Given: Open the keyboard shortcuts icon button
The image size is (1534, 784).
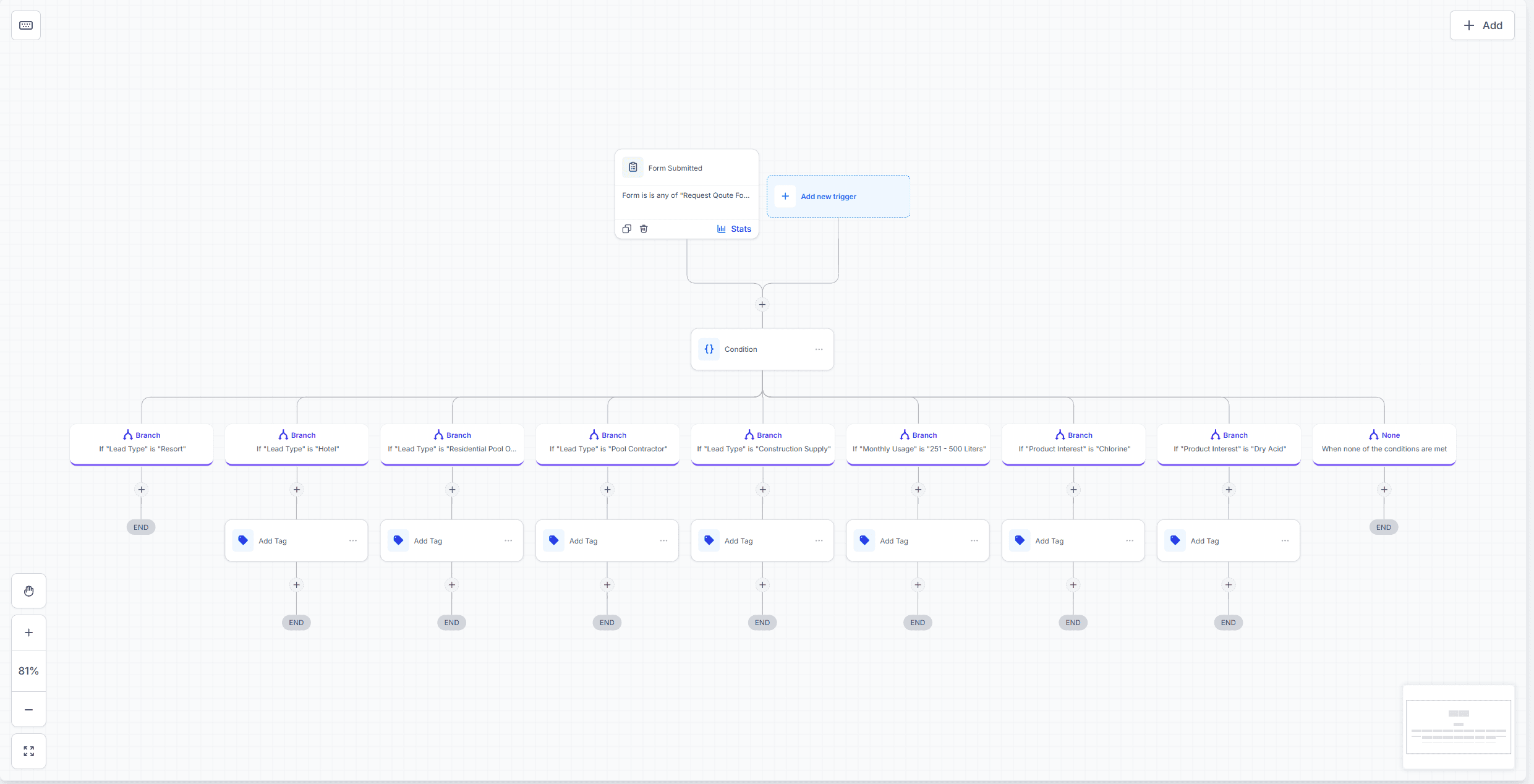Looking at the screenshot, I should pyautogui.click(x=26, y=25).
